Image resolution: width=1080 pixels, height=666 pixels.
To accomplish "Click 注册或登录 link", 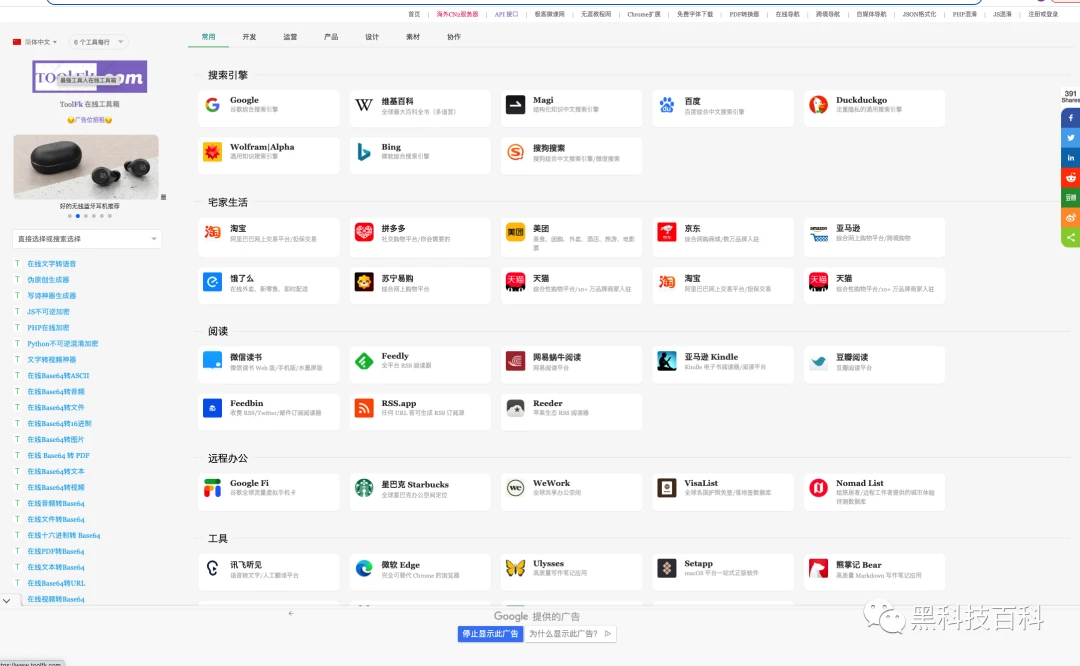I will [1043, 14].
